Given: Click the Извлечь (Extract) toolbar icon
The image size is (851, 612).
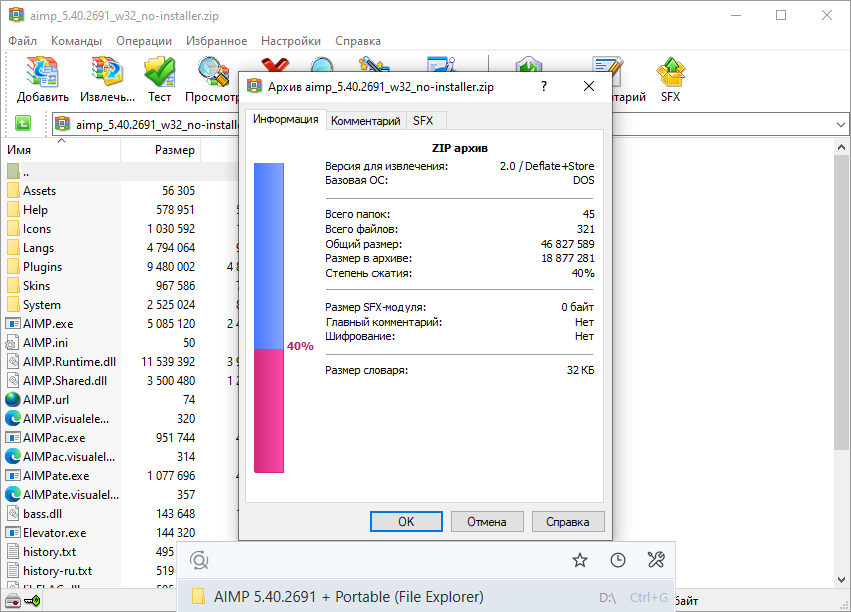Looking at the screenshot, I should [107, 72].
